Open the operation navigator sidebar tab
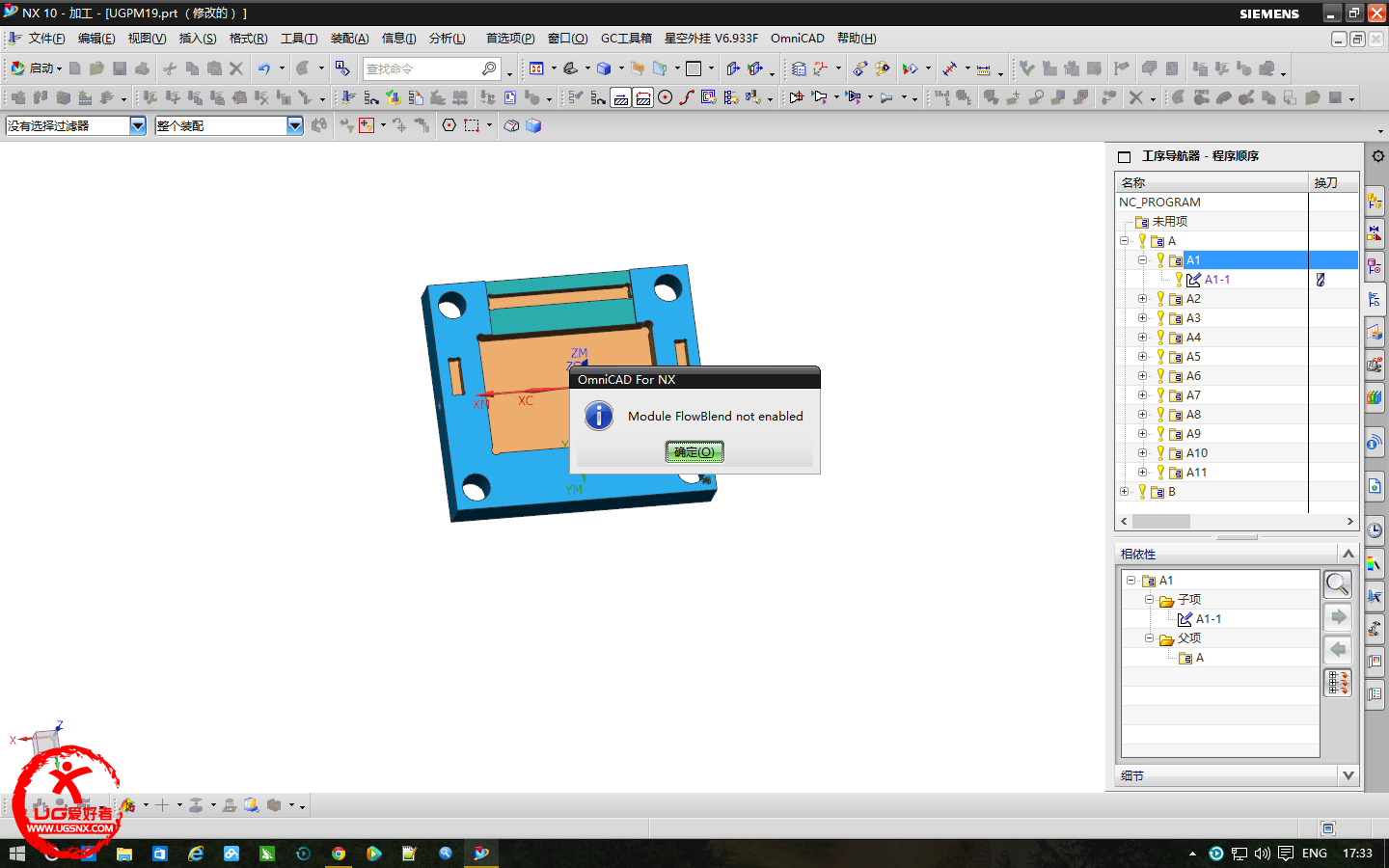This screenshot has width=1389, height=868. pyautogui.click(x=1375, y=300)
